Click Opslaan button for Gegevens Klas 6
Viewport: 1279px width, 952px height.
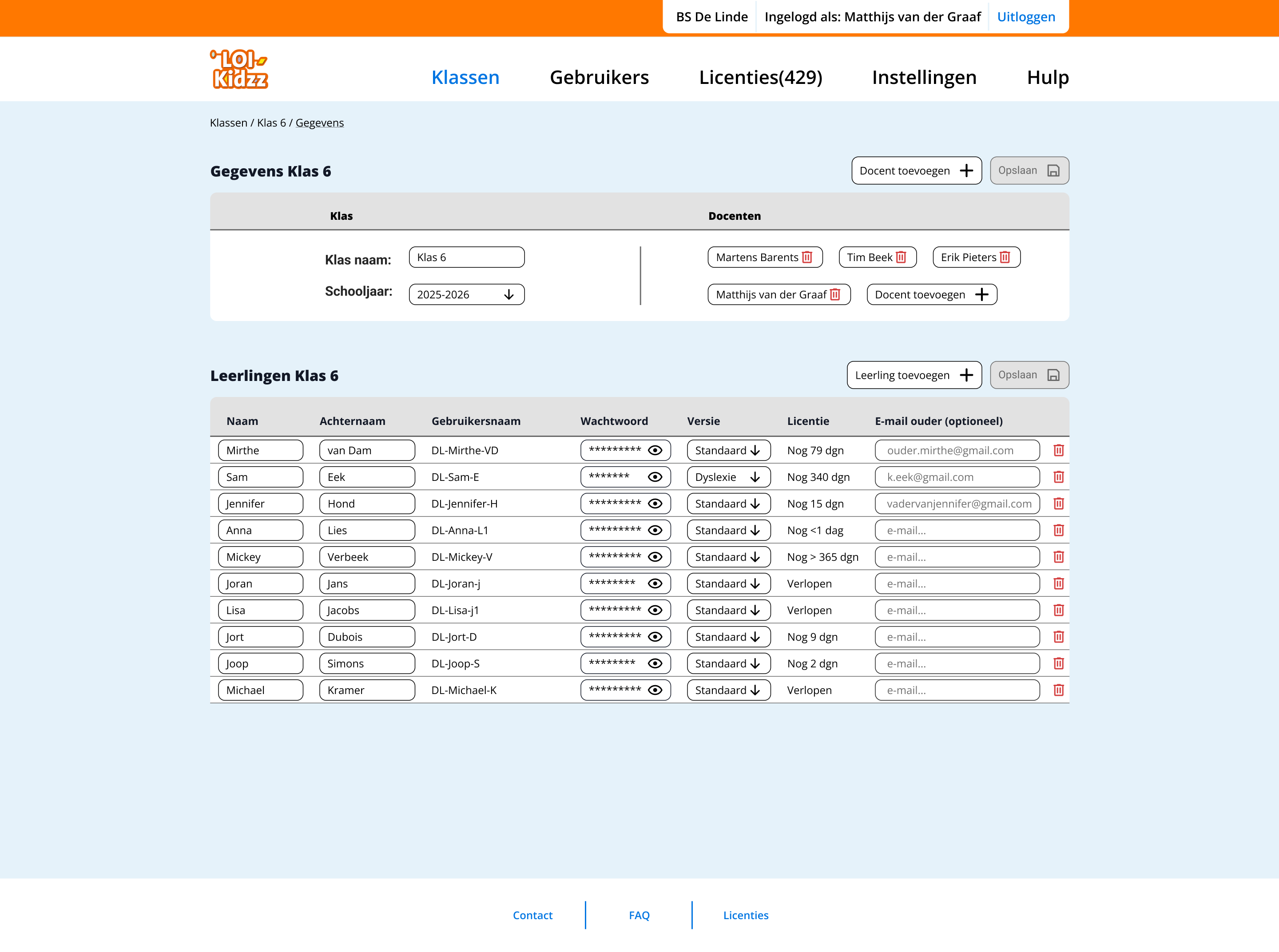(1029, 171)
